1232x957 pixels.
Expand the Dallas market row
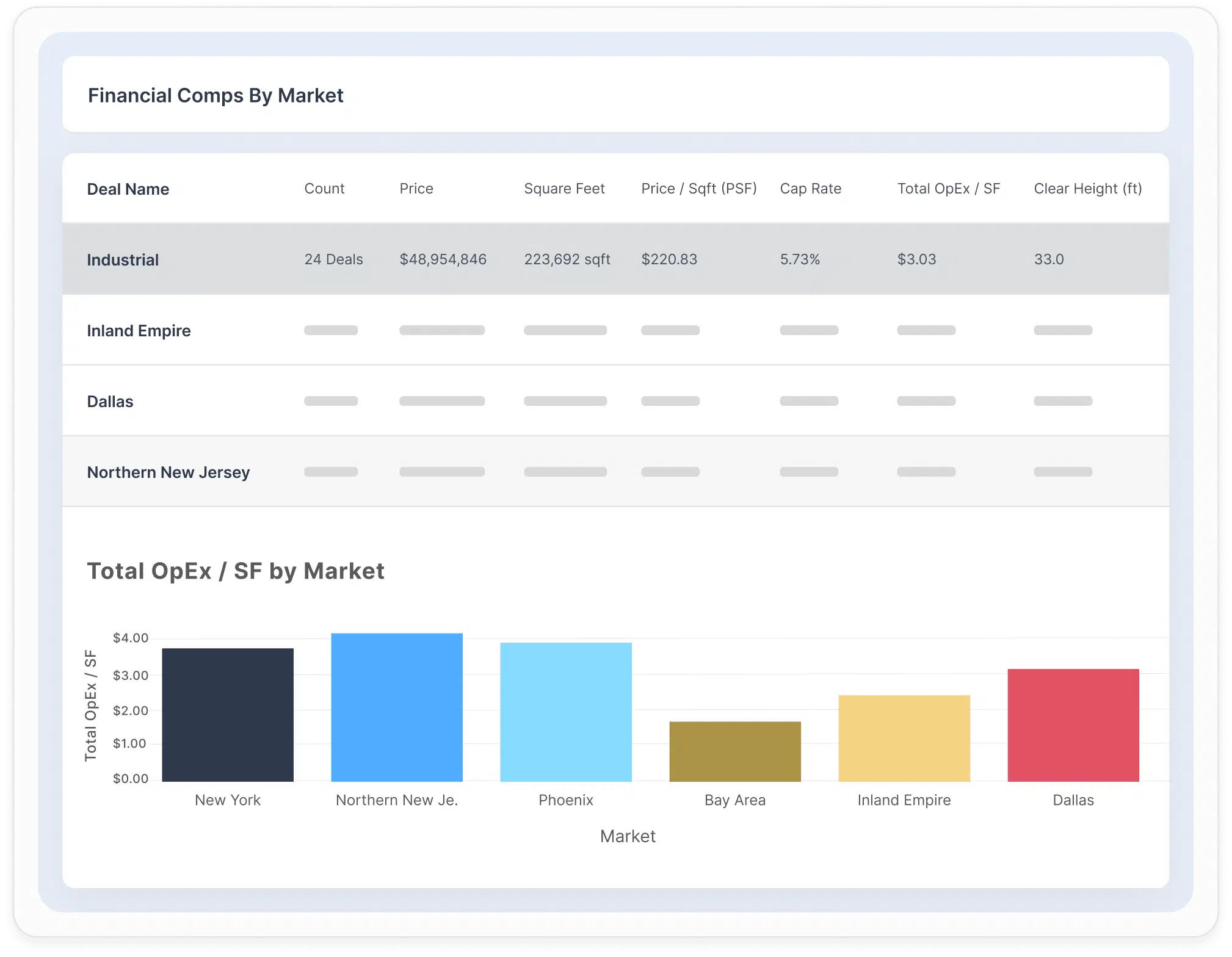111,401
